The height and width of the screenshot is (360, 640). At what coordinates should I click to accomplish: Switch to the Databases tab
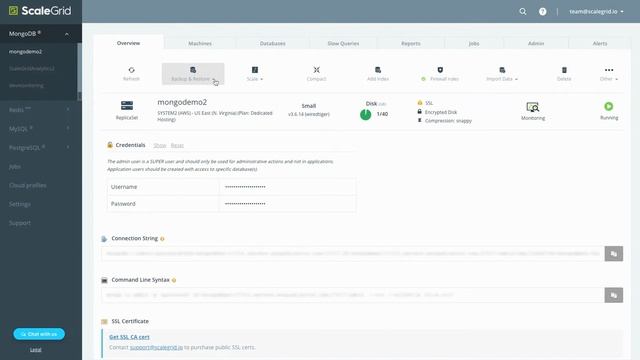(273, 43)
